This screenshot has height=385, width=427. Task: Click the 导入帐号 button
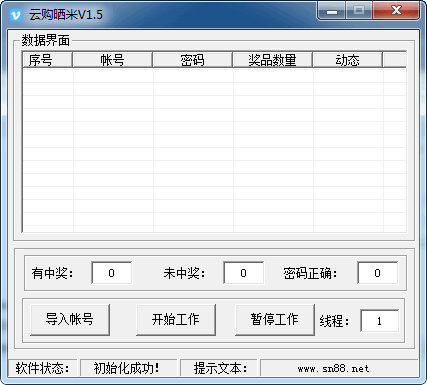(70, 319)
